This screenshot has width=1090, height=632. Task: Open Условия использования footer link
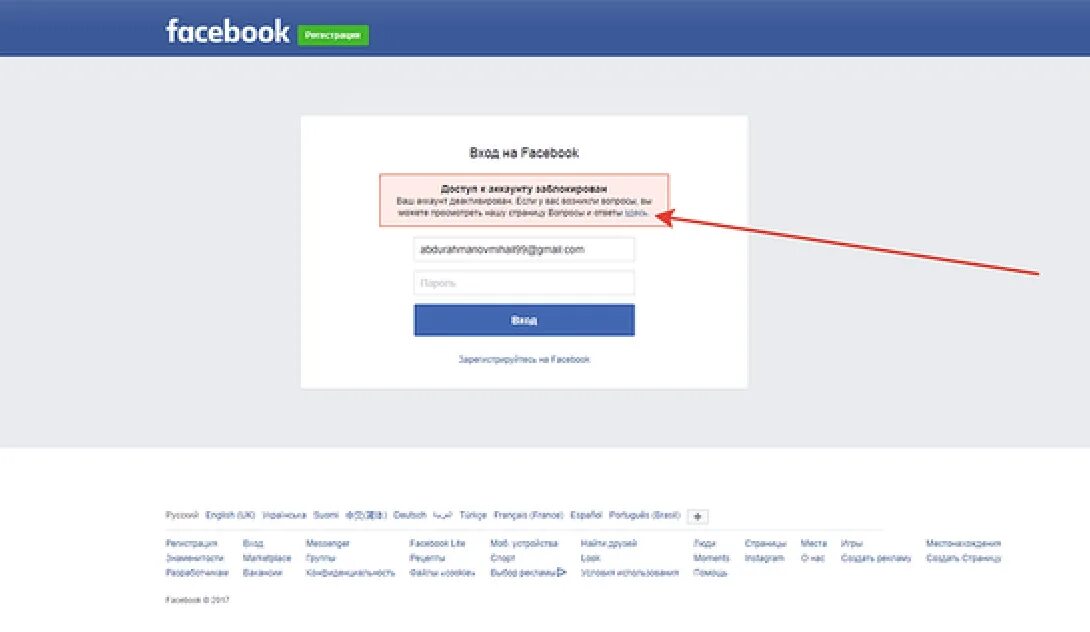630,572
